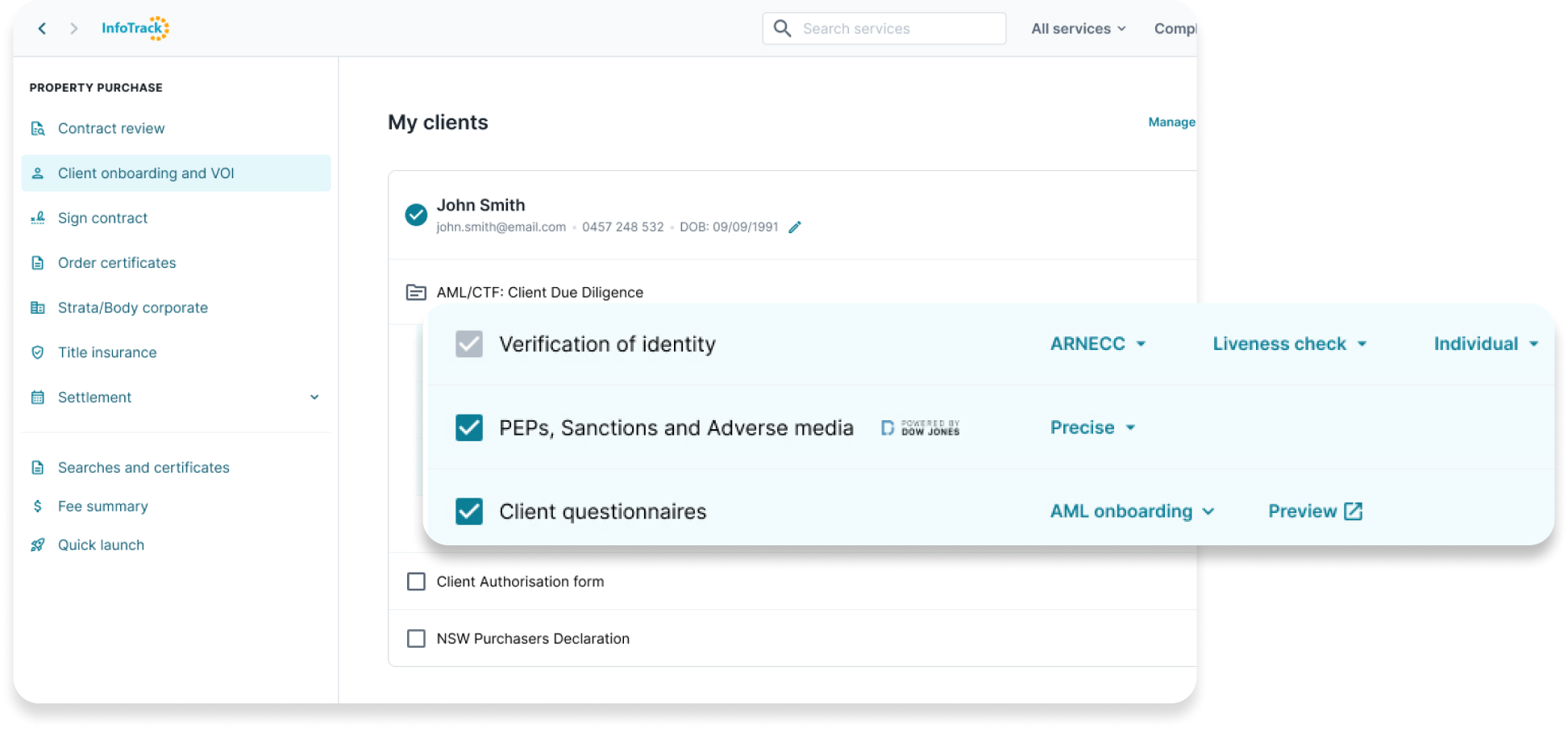Uncheck PEPs, Sanctions and Adverse media
The width and height of the screenshot is (1568, 730).
(469, 428)
